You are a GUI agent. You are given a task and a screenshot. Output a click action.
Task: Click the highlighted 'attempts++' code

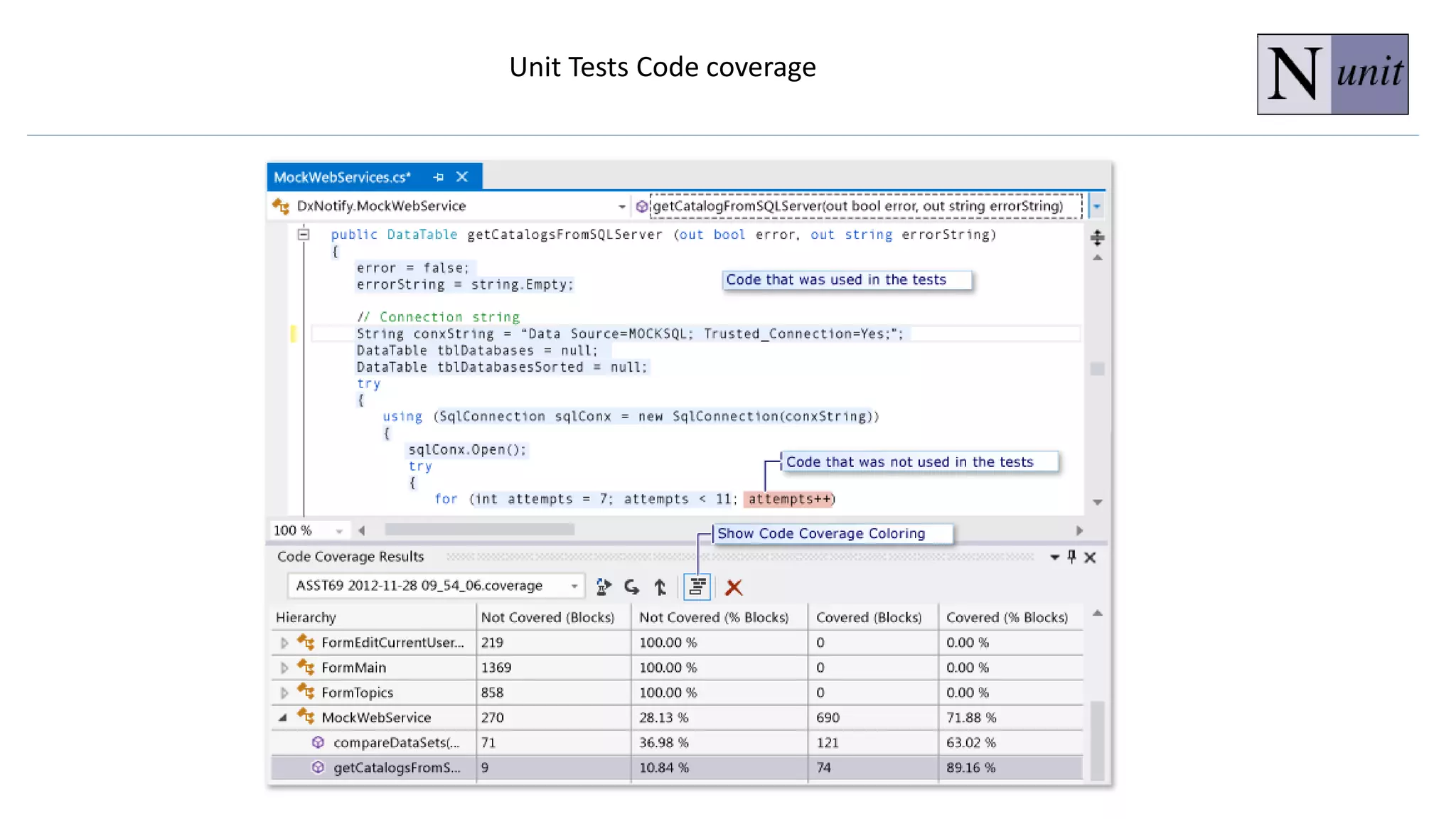pyautogui.click(x=788, y=499)
